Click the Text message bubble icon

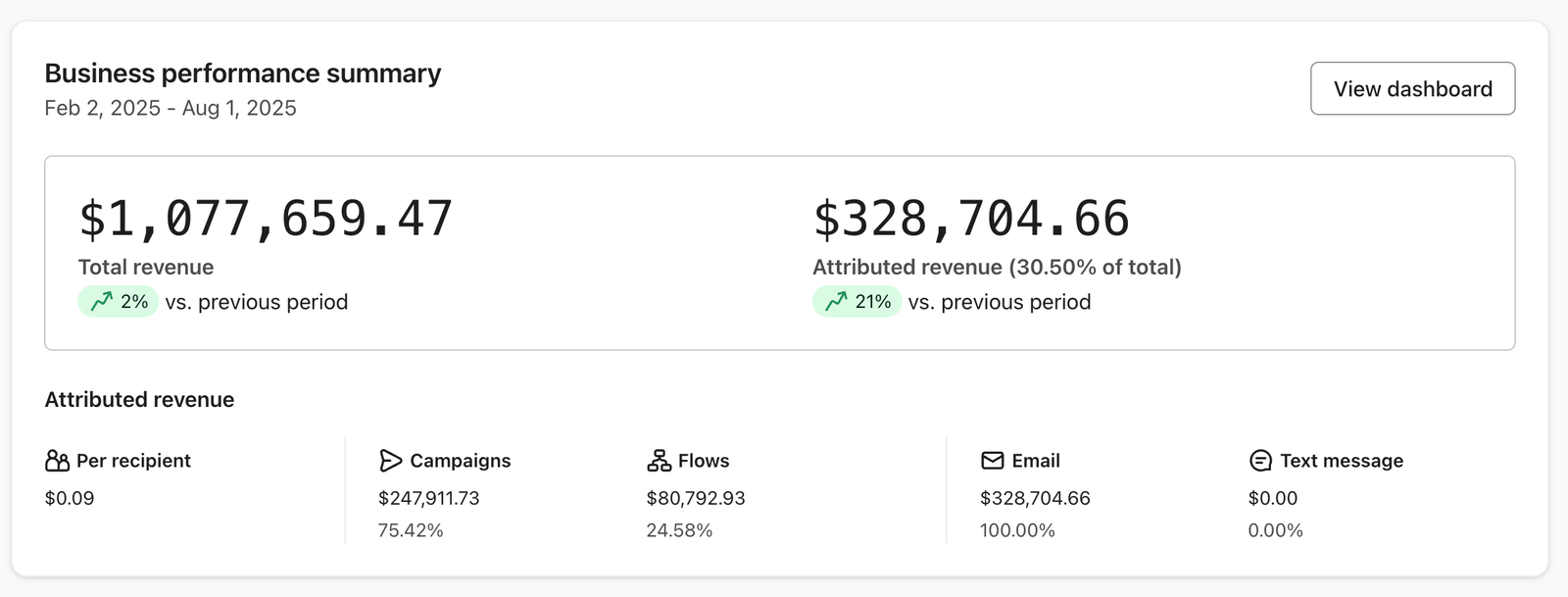pyautogui.click(x=1260, y=461)
